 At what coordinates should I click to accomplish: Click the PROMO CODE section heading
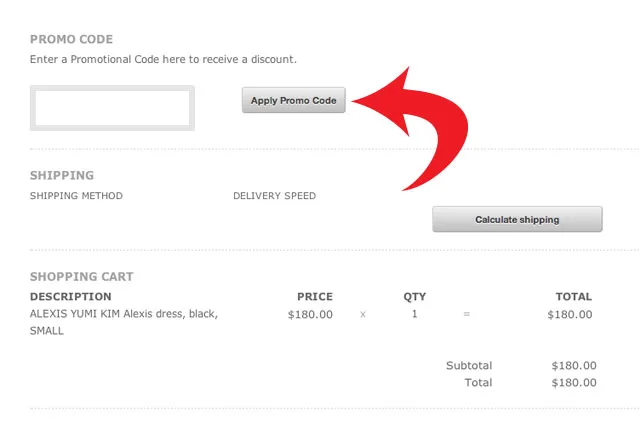click(71, 40)
